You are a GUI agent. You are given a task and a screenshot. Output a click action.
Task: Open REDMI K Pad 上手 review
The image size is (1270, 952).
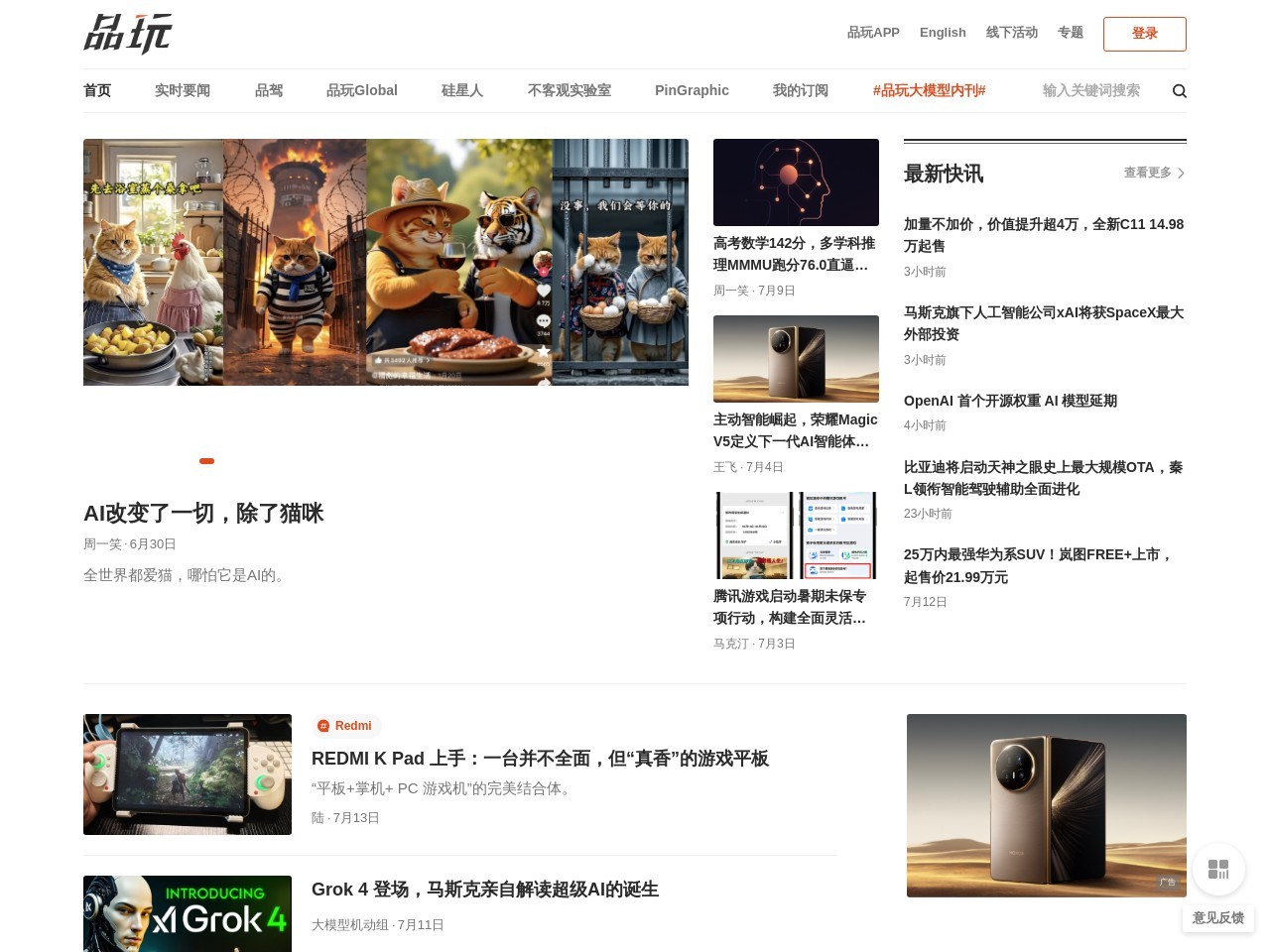pos(540,759)
